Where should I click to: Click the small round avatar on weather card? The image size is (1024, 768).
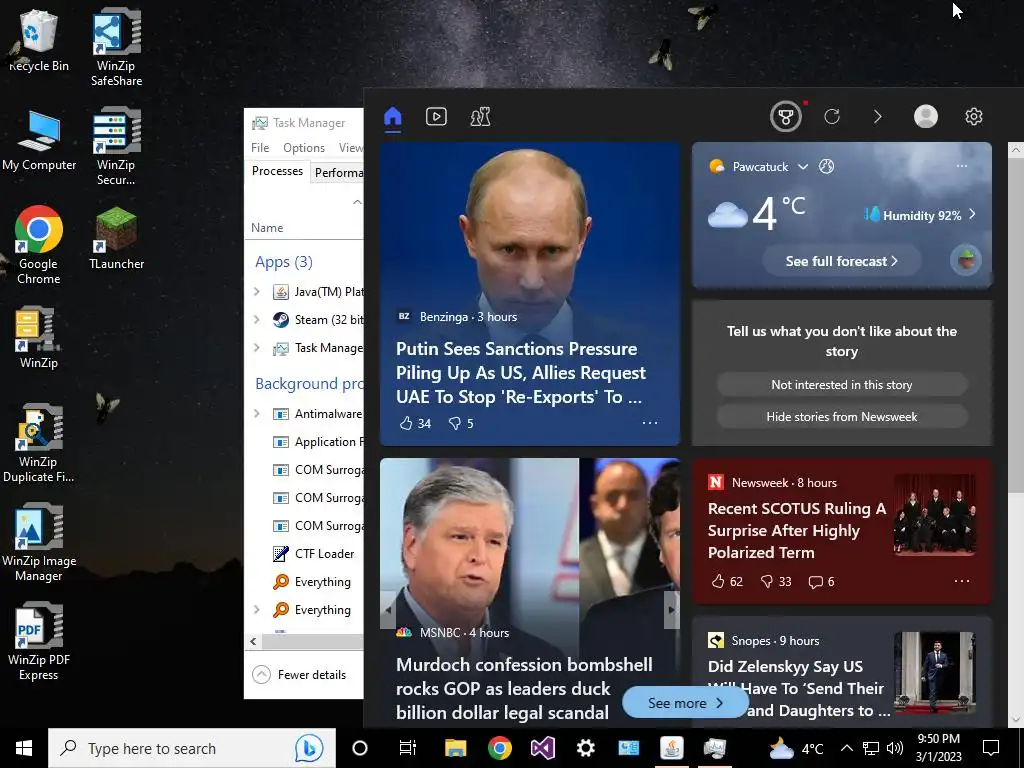click(966, 260)
